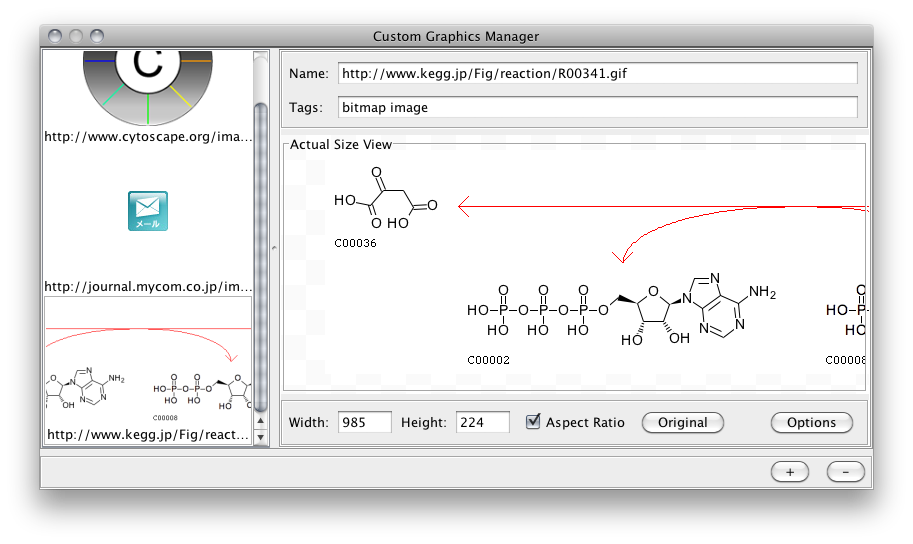This screenshot has height=544, width=913.
Task: Select the KEGG reaction thumbnail in list
Action: [x=148, y=370]
